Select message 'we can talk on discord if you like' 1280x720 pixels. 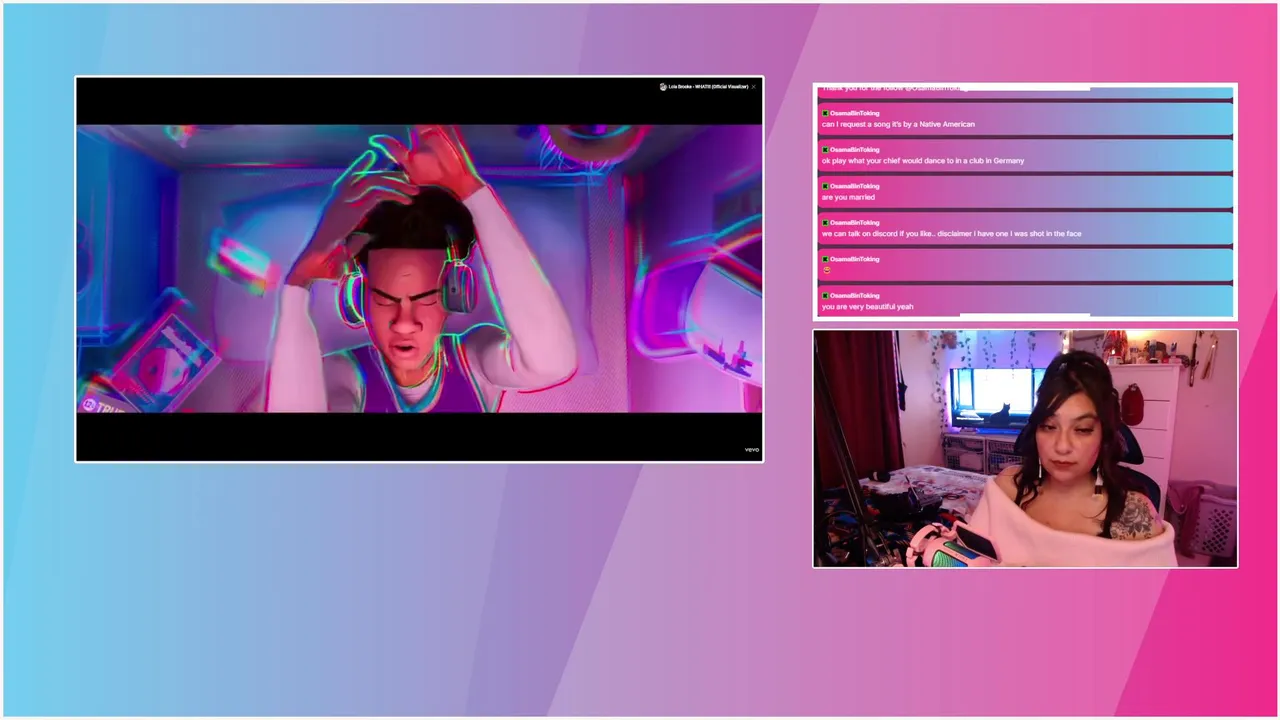[951, 234]
